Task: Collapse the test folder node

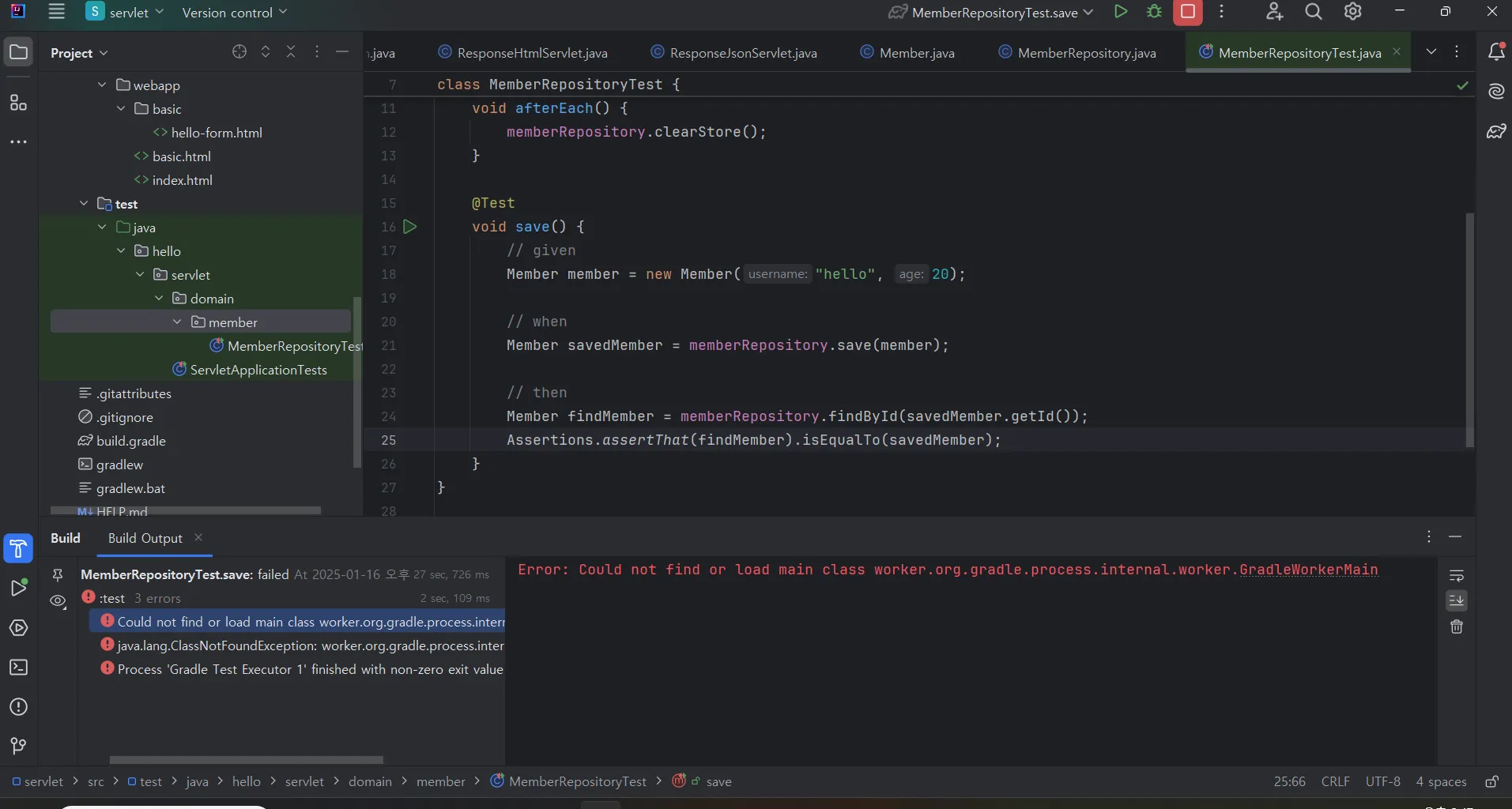Action: 84,203
